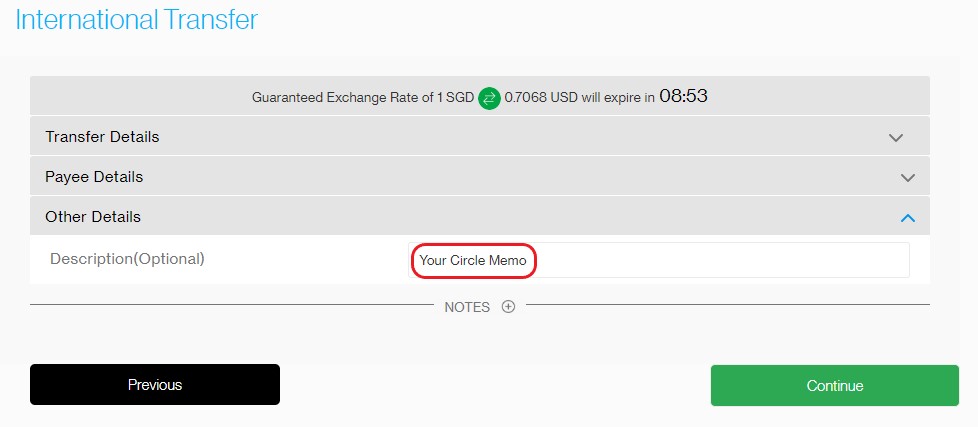The height and width of the screenshot is (427, 978).
Task: Focus the Description input field
Action: (x=659, y=260)
